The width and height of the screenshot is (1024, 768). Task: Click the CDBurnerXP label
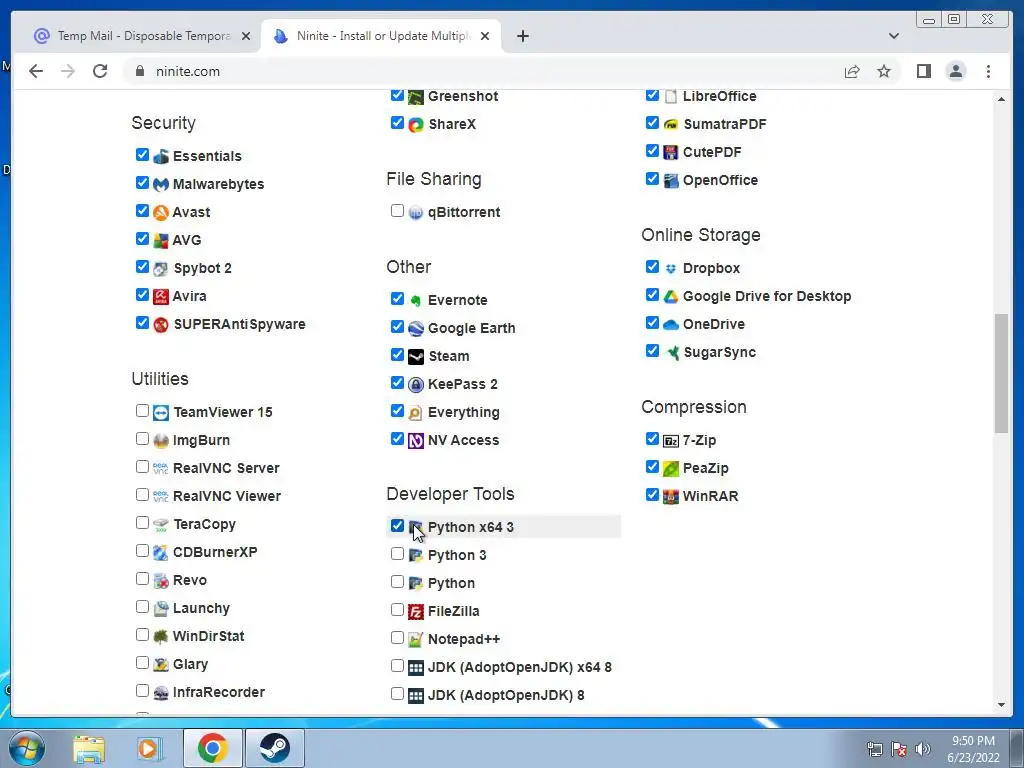[215, 552]
